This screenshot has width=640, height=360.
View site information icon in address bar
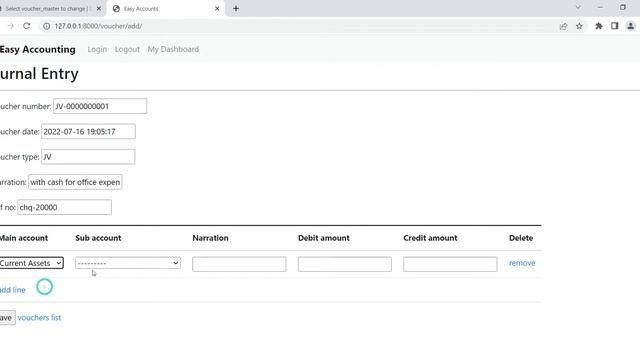tap(47, 26)
